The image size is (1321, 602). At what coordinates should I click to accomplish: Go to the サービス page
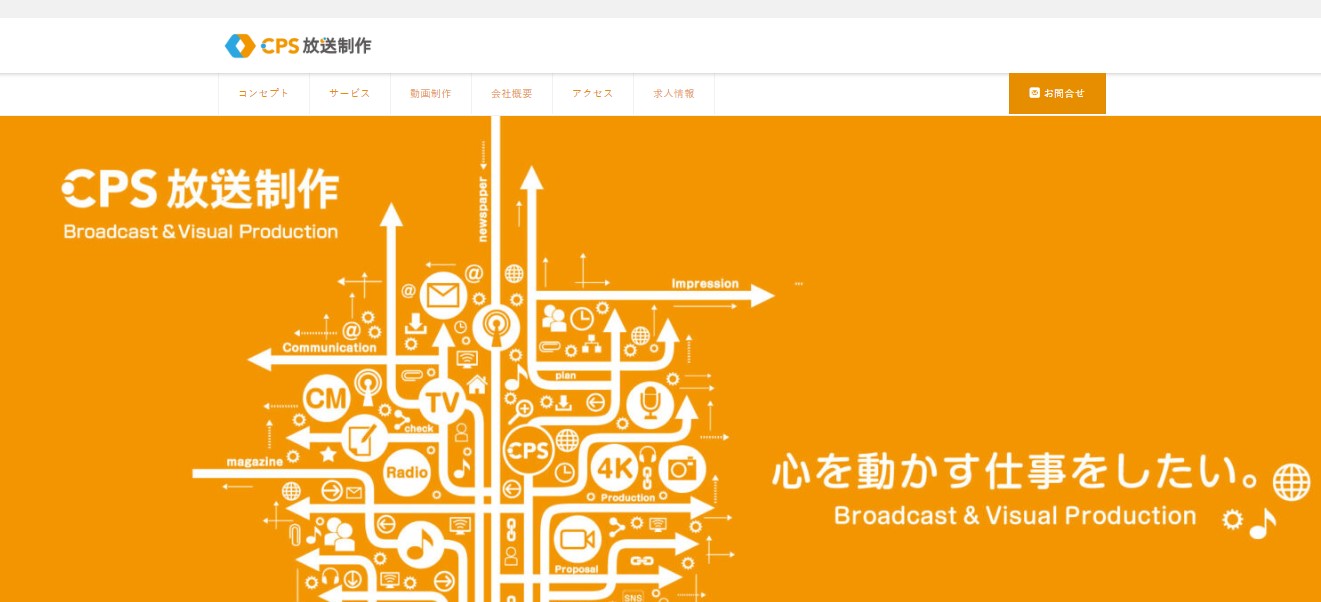click(x=350, y=94)
